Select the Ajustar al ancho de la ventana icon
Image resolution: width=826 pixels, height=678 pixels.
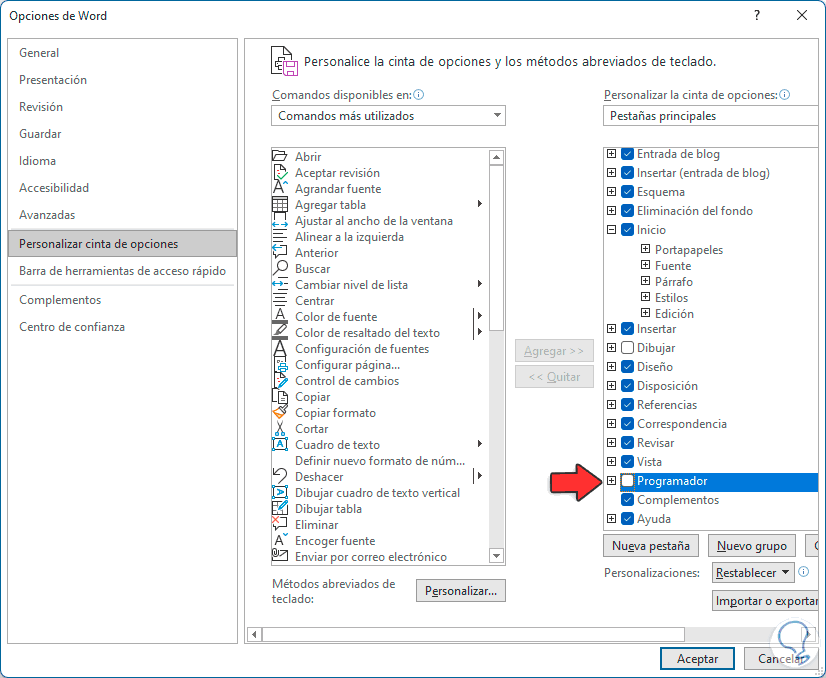[x=280, y=220]
